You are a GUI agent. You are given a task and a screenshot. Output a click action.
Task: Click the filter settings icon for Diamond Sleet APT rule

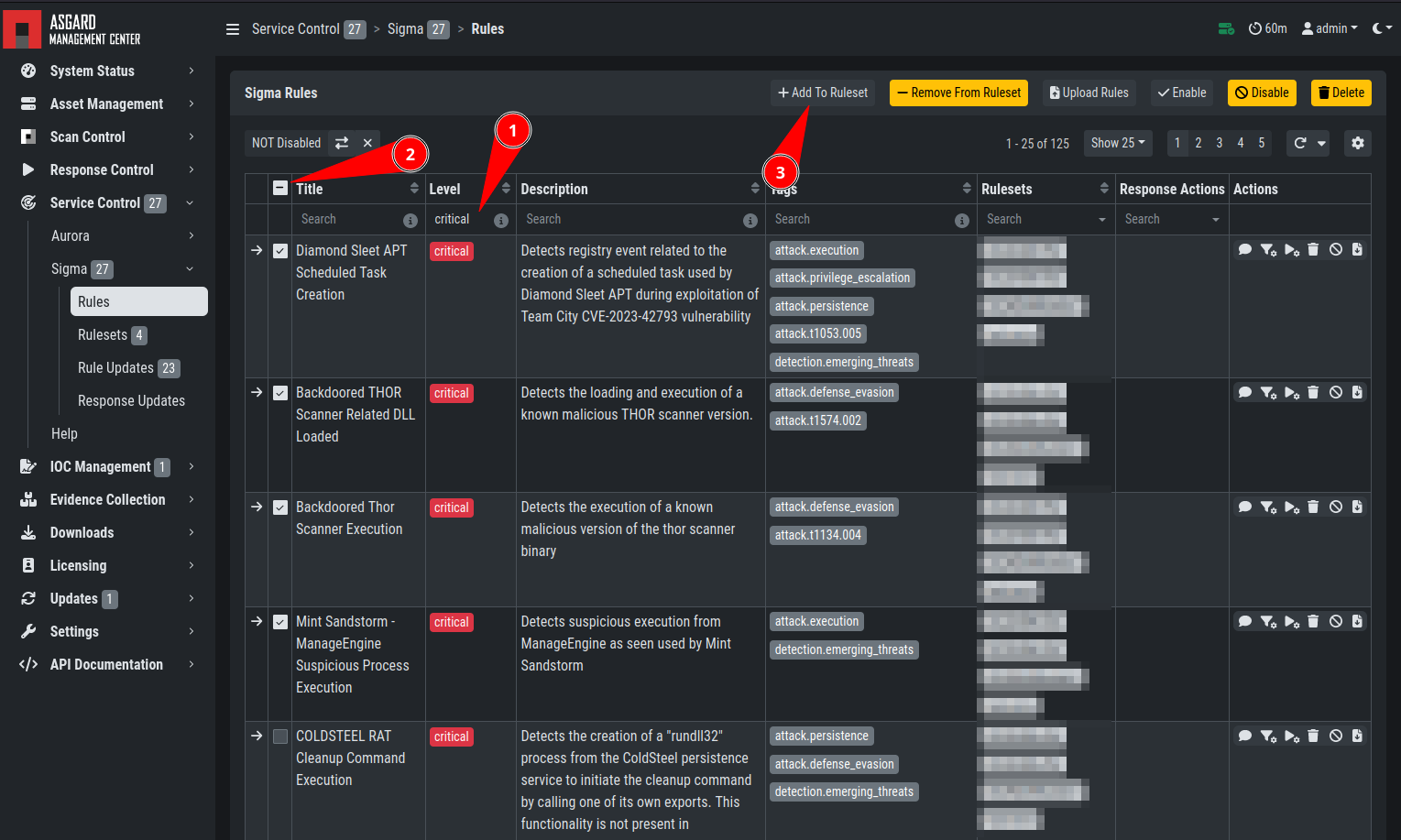click(x=1268, y=249)
